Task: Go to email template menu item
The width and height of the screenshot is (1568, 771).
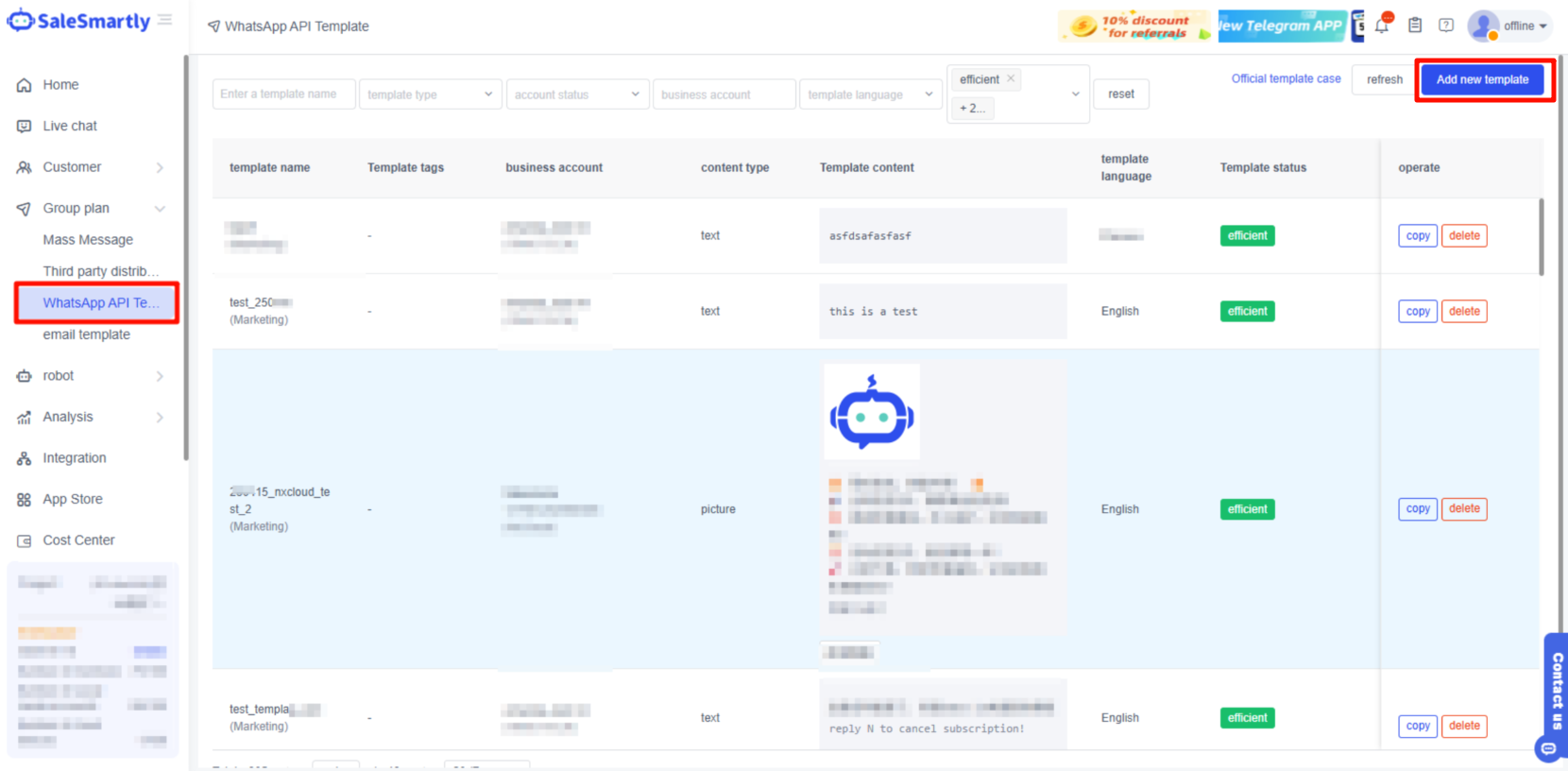Action: pyautogui.click(x=87, y=334)
